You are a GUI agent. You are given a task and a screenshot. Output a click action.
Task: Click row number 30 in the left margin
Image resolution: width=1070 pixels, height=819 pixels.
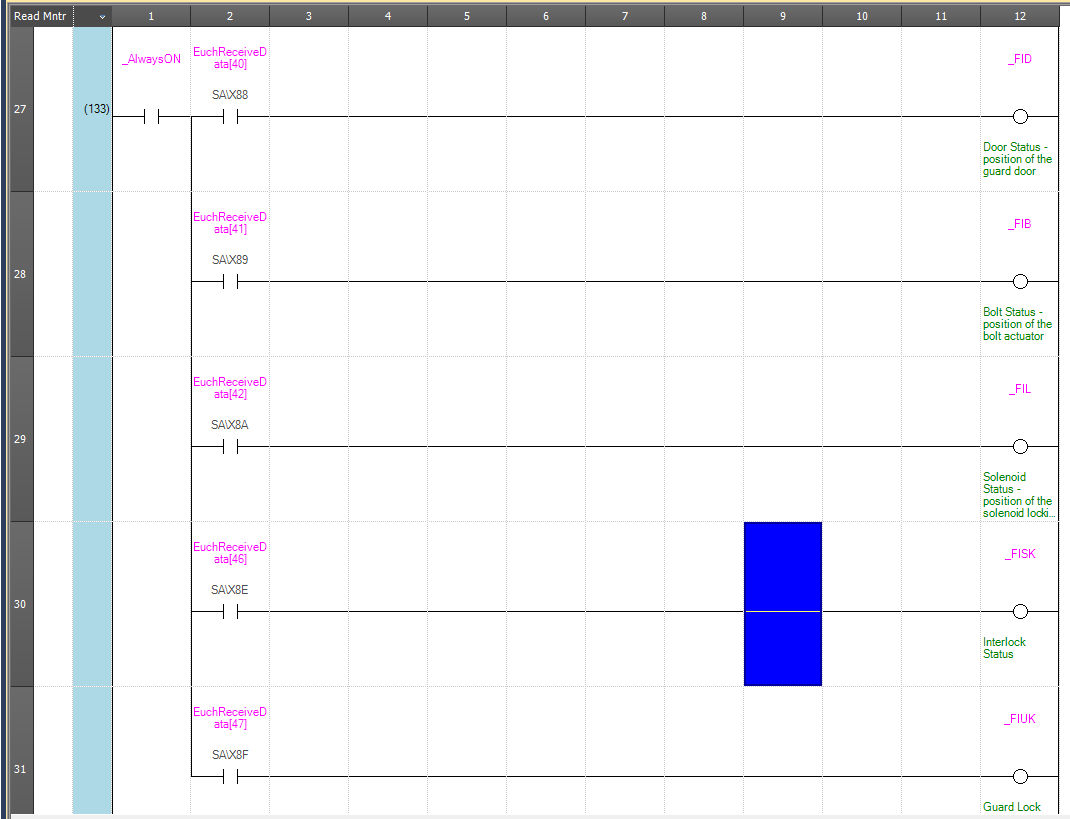click(20, 605)
